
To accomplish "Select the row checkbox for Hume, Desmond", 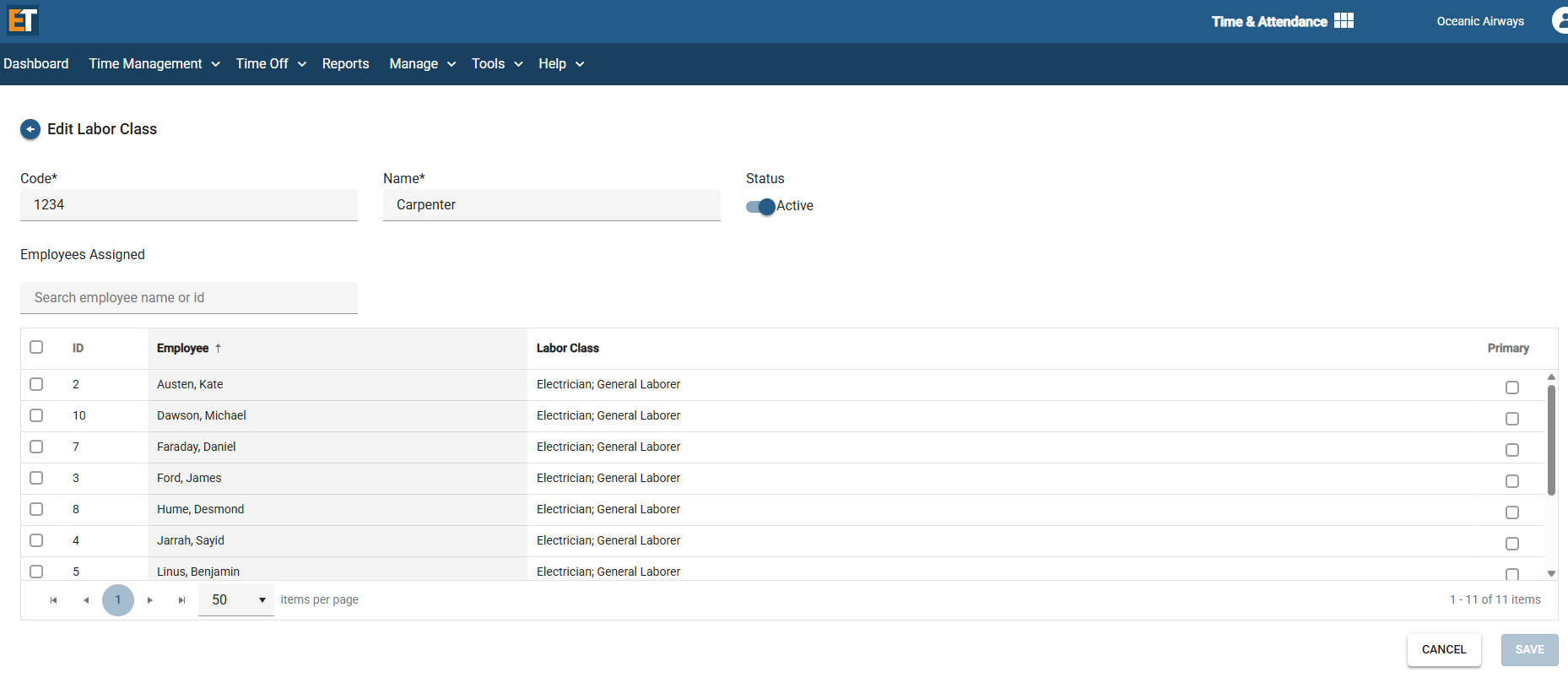I will click(36, 509).
